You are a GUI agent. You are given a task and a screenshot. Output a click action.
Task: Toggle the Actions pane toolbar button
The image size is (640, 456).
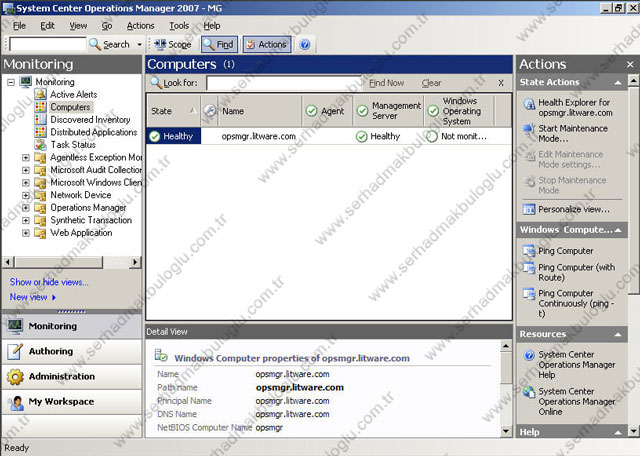coord(267,44)
